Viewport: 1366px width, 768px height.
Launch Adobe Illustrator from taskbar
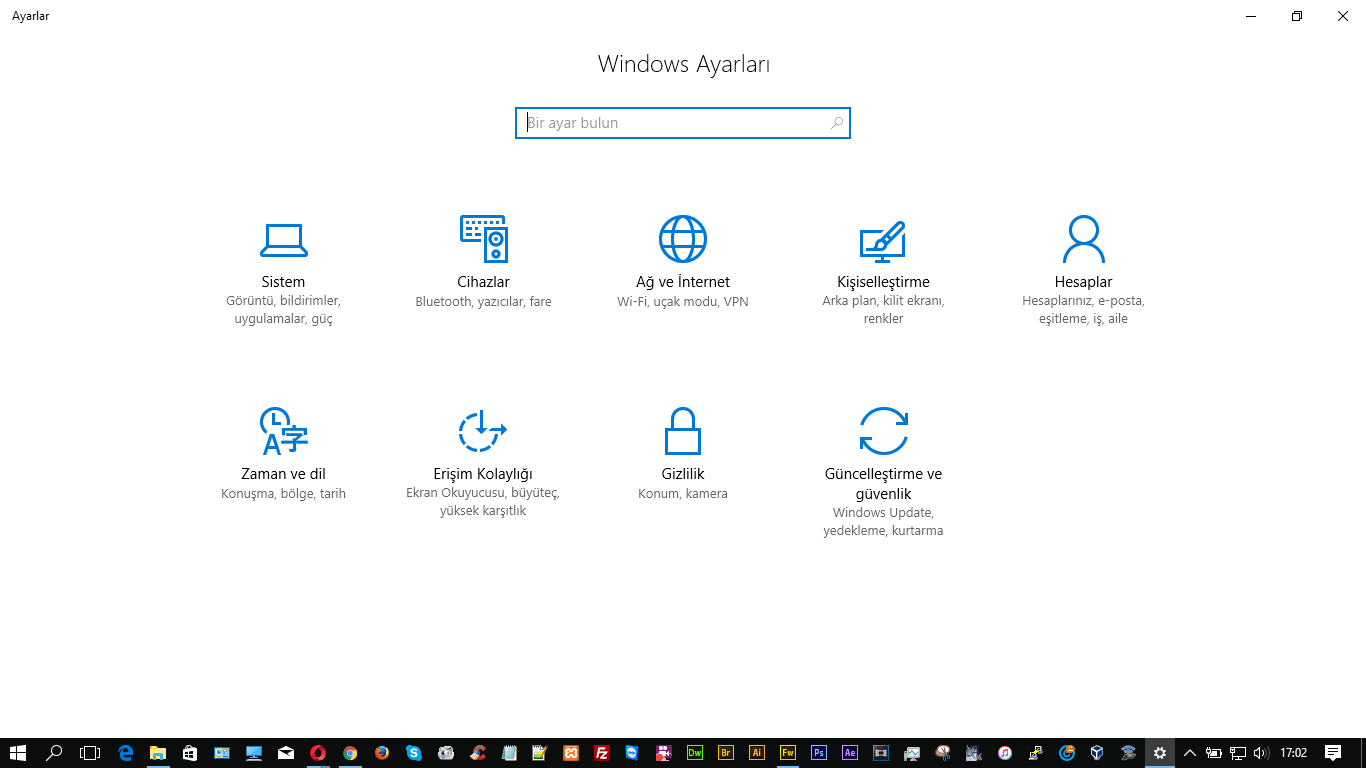point(757,753)
